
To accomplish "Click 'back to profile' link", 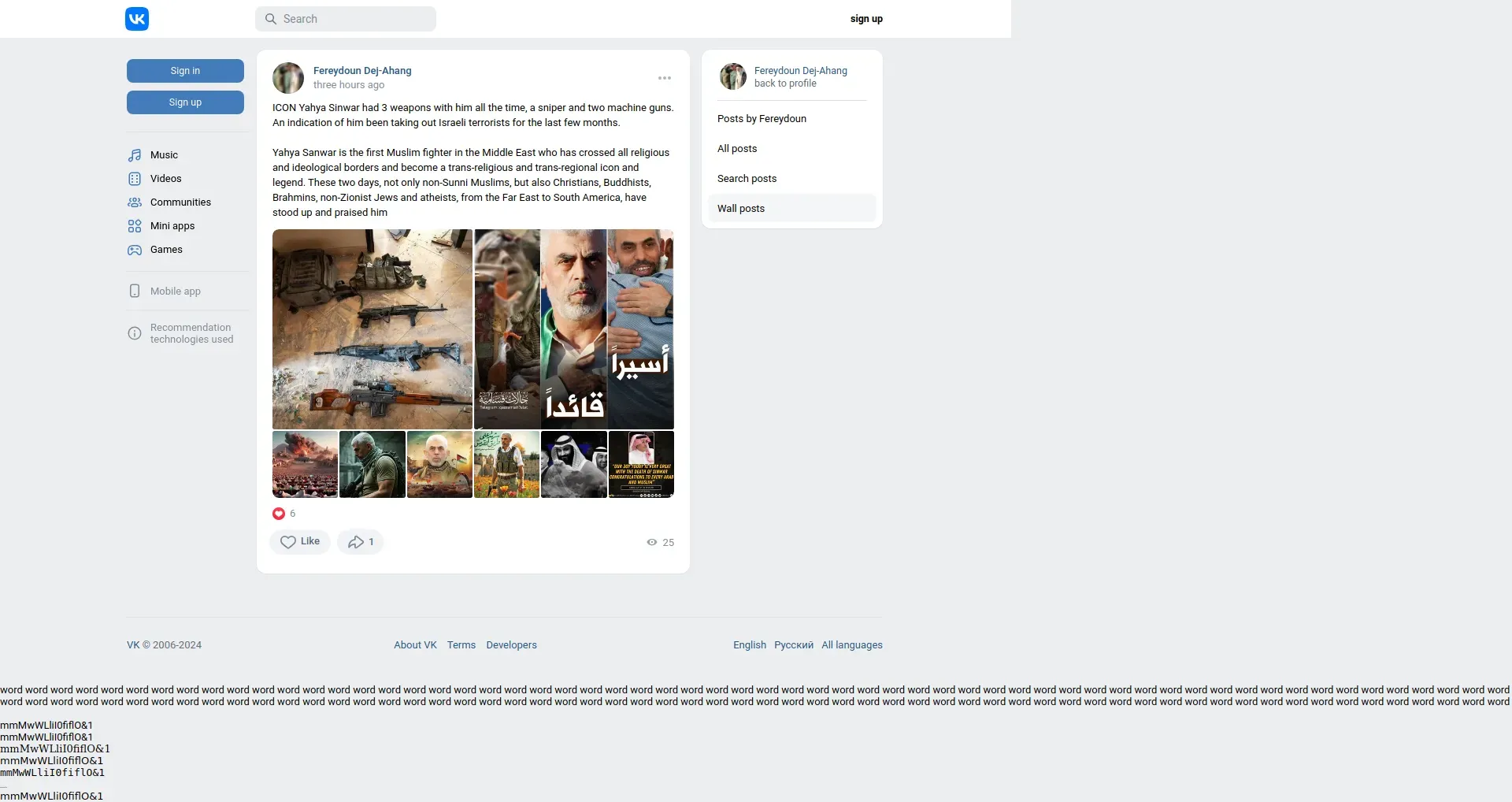I will 785,84.
